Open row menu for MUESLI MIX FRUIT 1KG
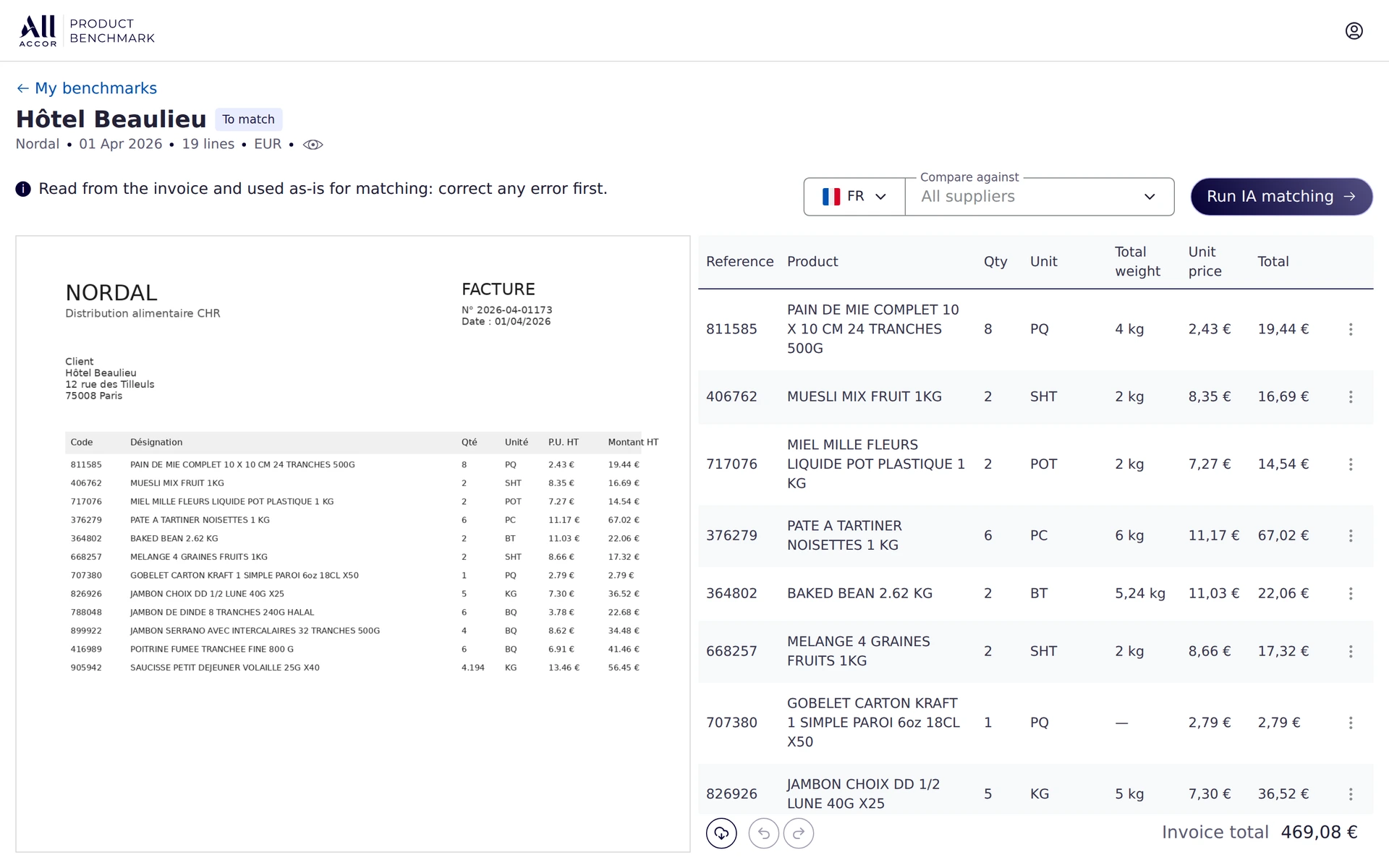The image size is (1389, 868). click(1350, 397)
